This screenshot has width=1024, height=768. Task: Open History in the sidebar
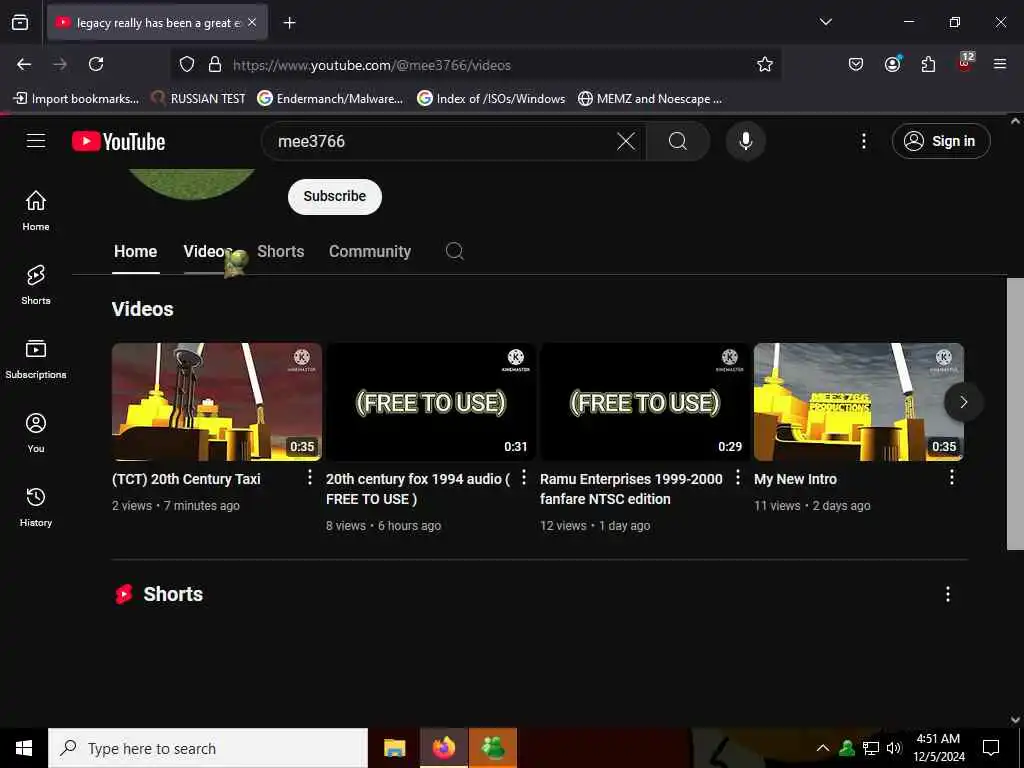coord(36,507)
